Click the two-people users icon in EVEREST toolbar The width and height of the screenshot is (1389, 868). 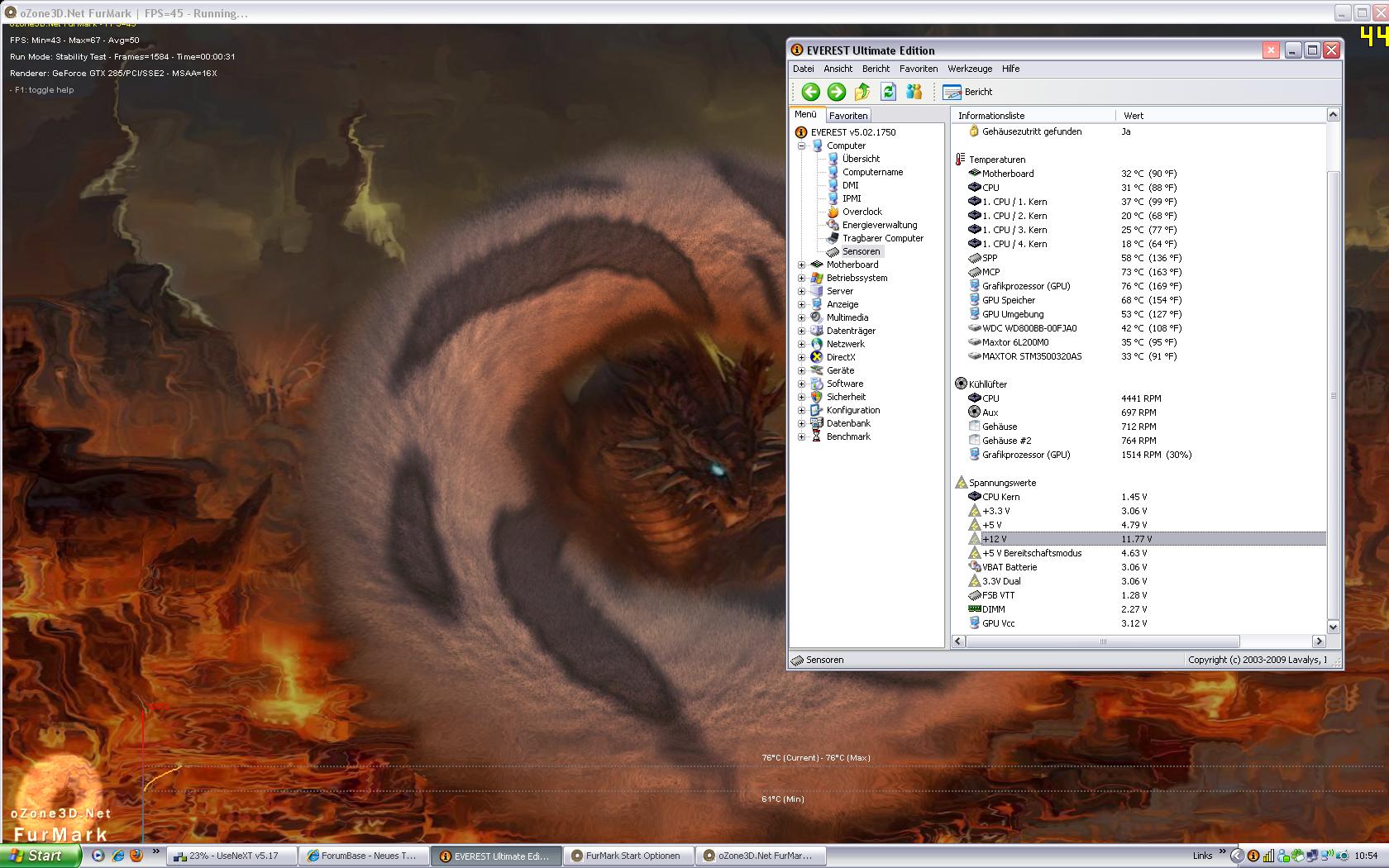coord(914,92)
